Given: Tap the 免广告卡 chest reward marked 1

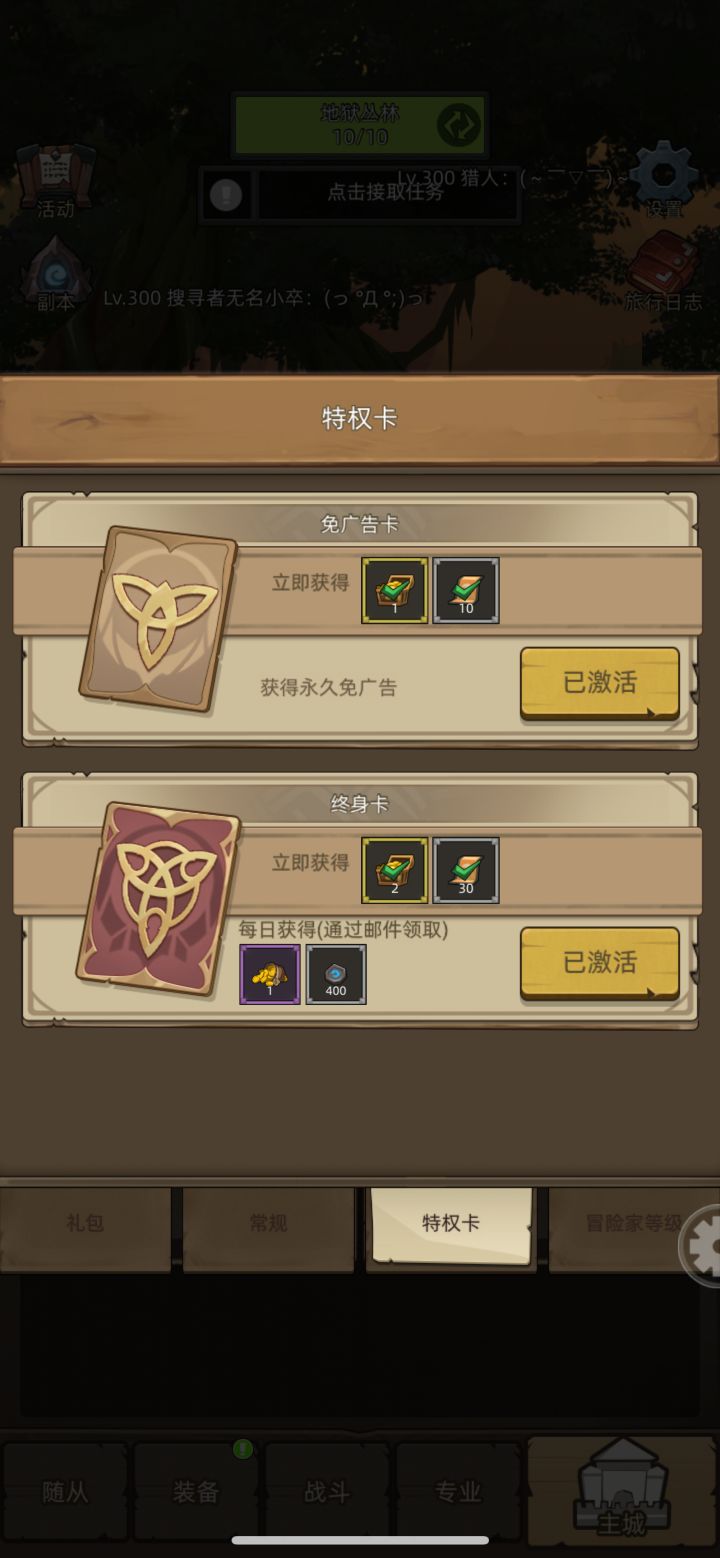Looking at the screenshot, I should 395,591.
